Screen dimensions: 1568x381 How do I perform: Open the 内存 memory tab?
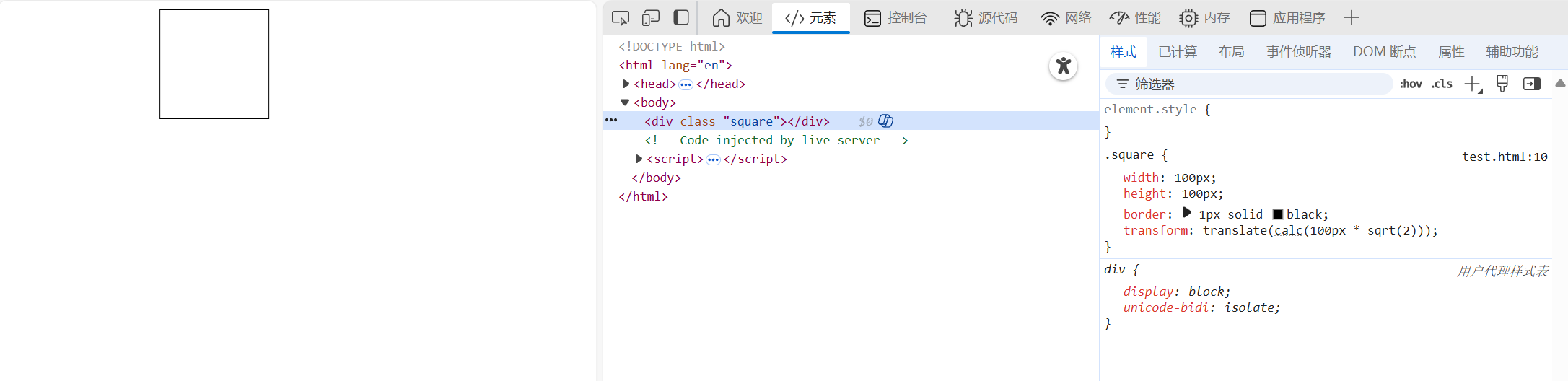coord(1204,18)
